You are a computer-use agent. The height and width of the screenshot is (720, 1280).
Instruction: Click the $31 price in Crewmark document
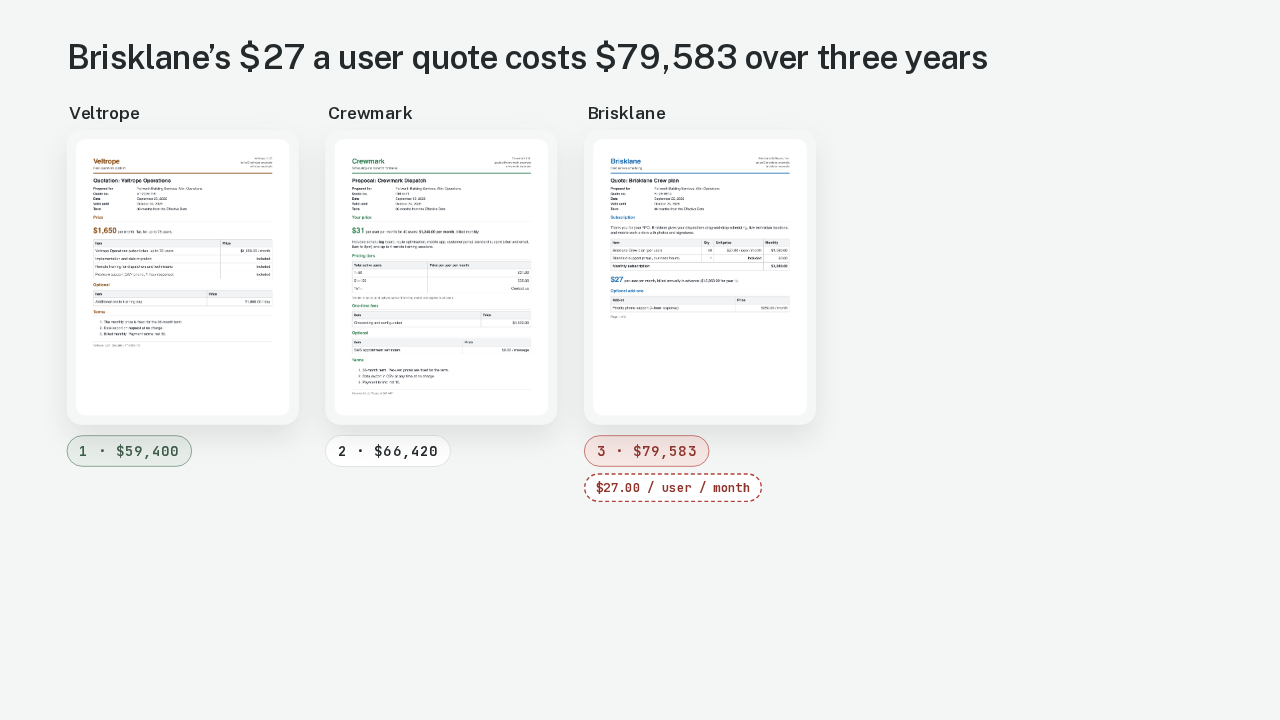tap(357, 230)
